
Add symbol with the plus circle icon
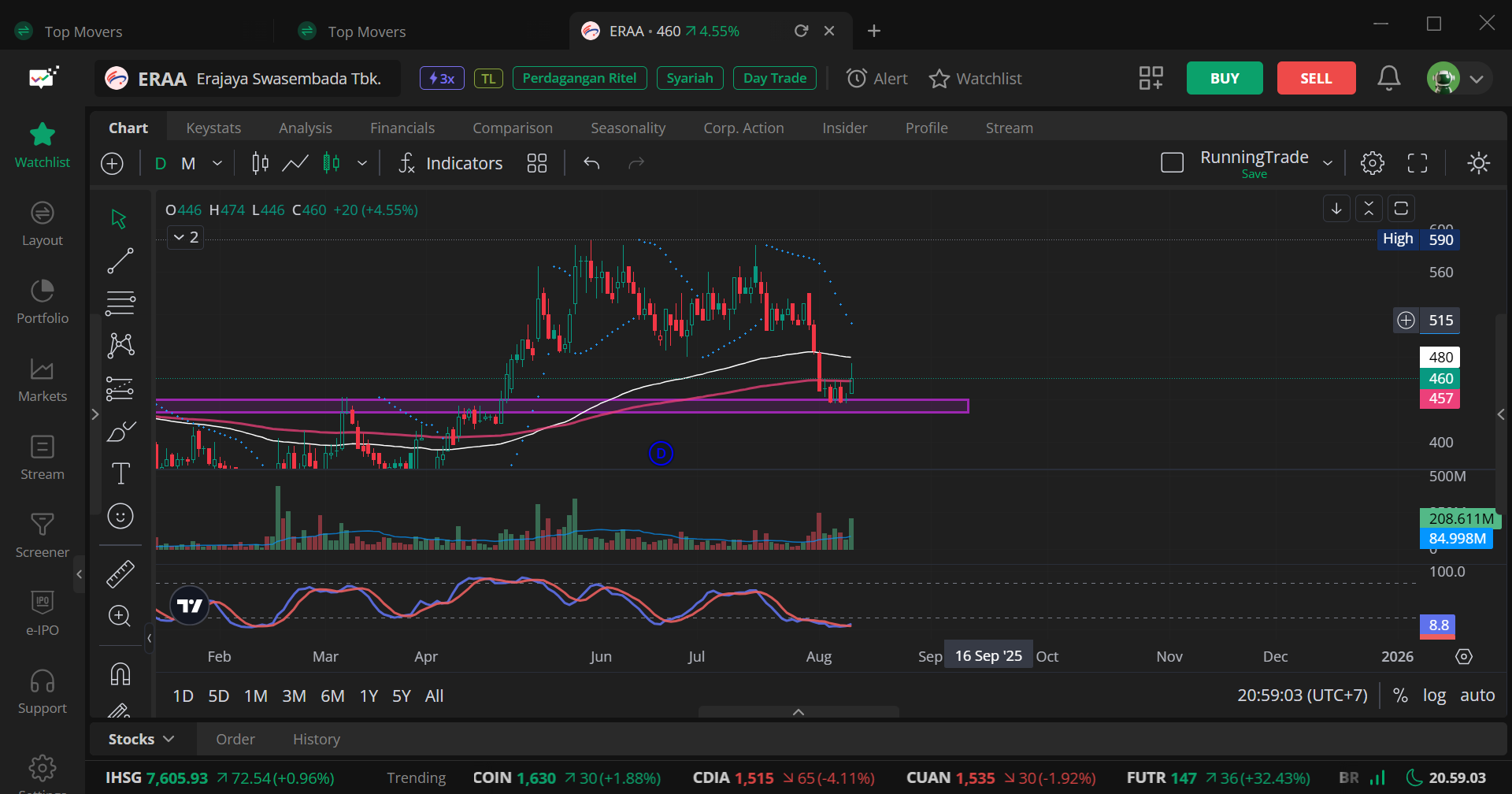[x=113, y=163]
